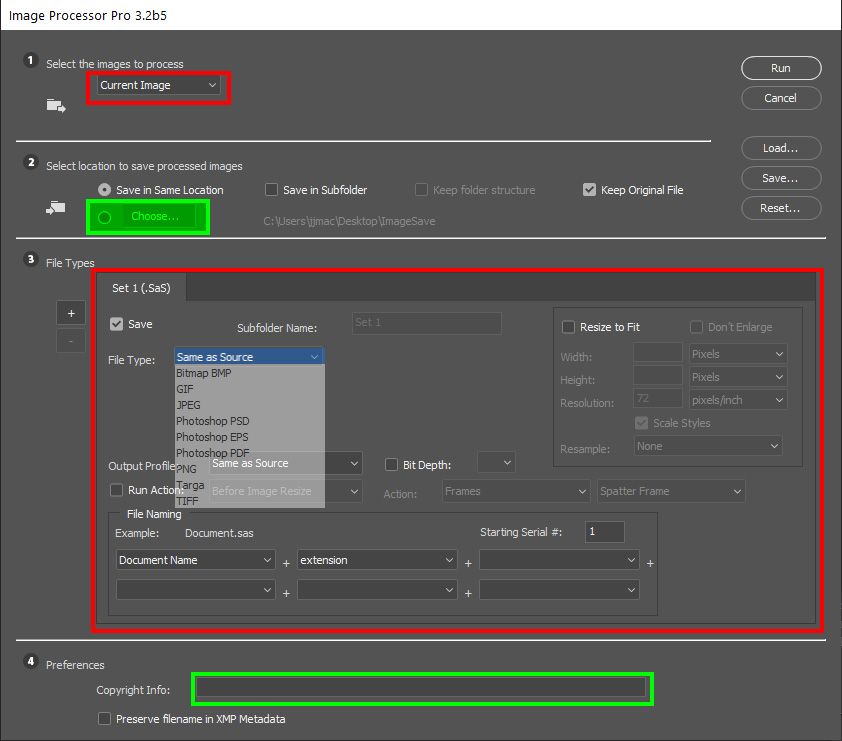Click the Subfolder Name field
The height and width of the screenshot is (741, 842).
pyautogui.click(x=427, y=323)
